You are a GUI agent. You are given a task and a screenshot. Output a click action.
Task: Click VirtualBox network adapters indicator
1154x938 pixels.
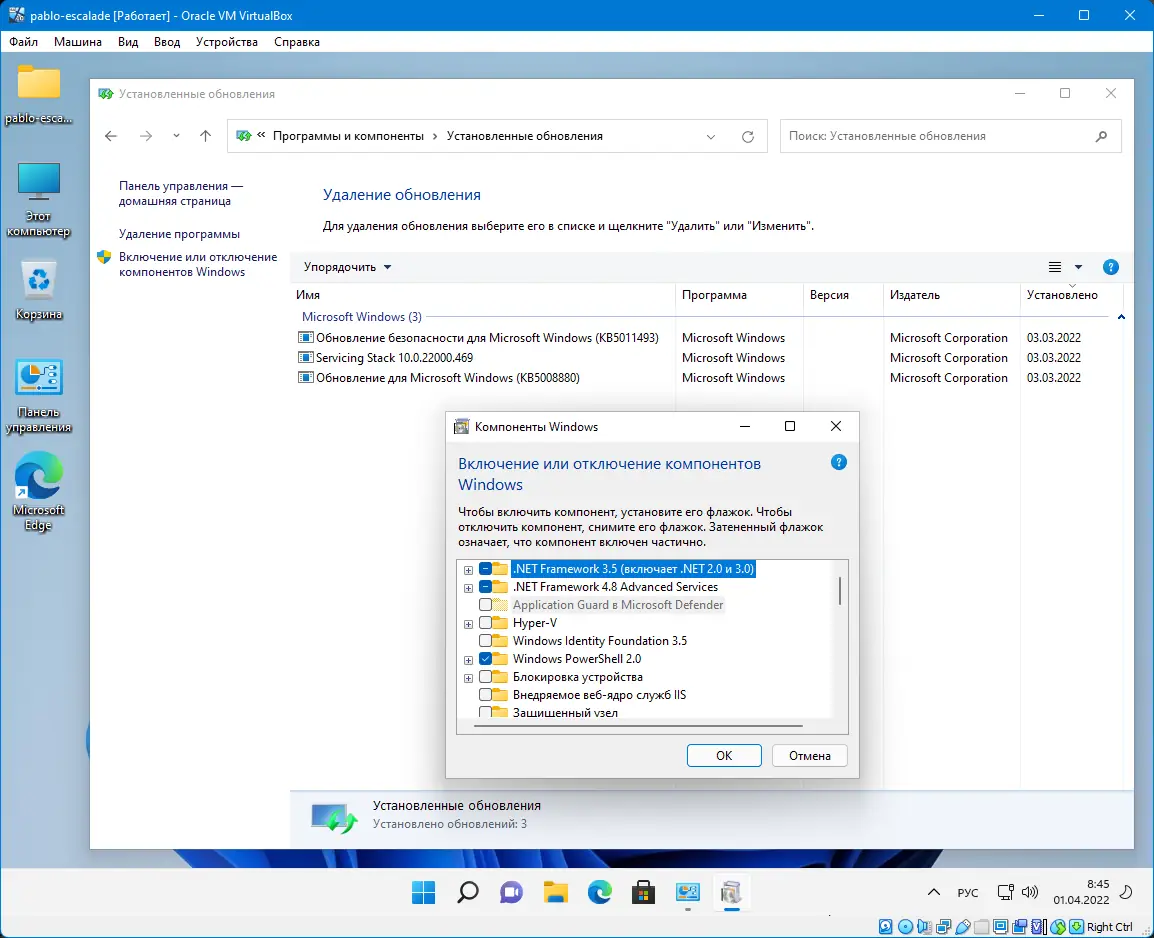tap(944, 927)
